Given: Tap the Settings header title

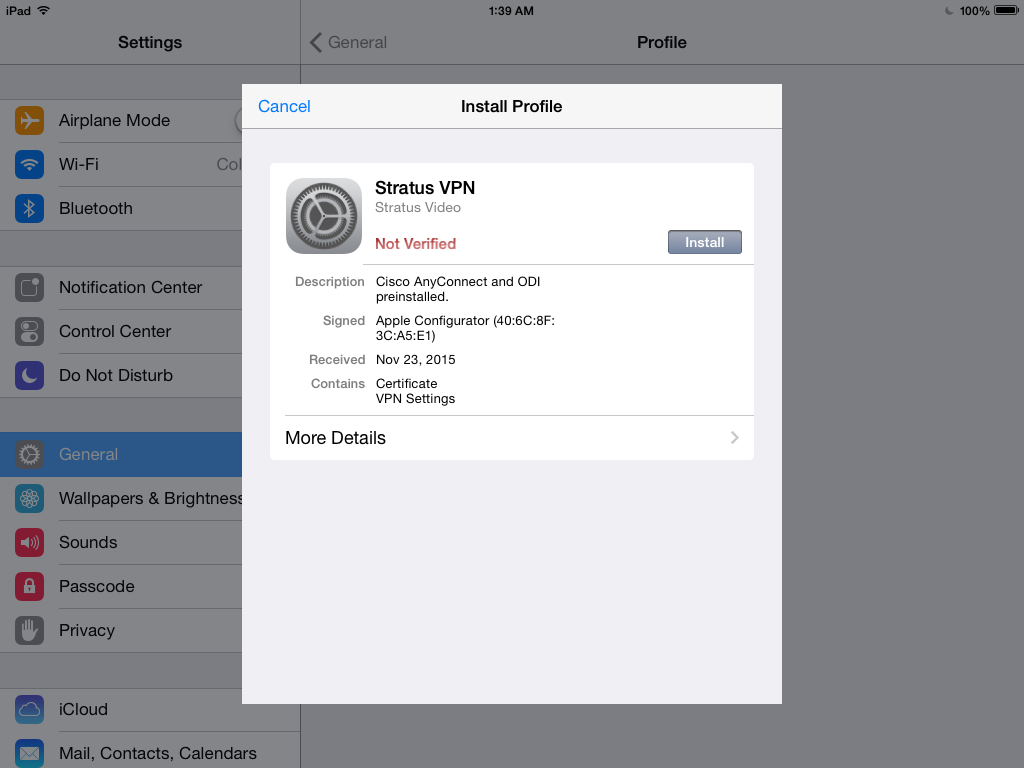Looking at the screenshot, I should [x=150, y=42].
